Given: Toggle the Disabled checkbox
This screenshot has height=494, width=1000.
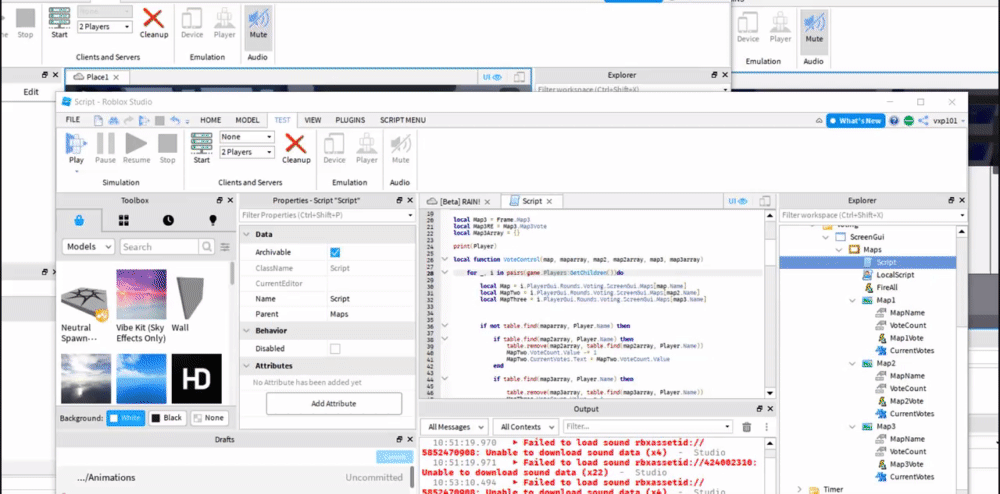Looking at the screenshot, I should click(335, 349).
